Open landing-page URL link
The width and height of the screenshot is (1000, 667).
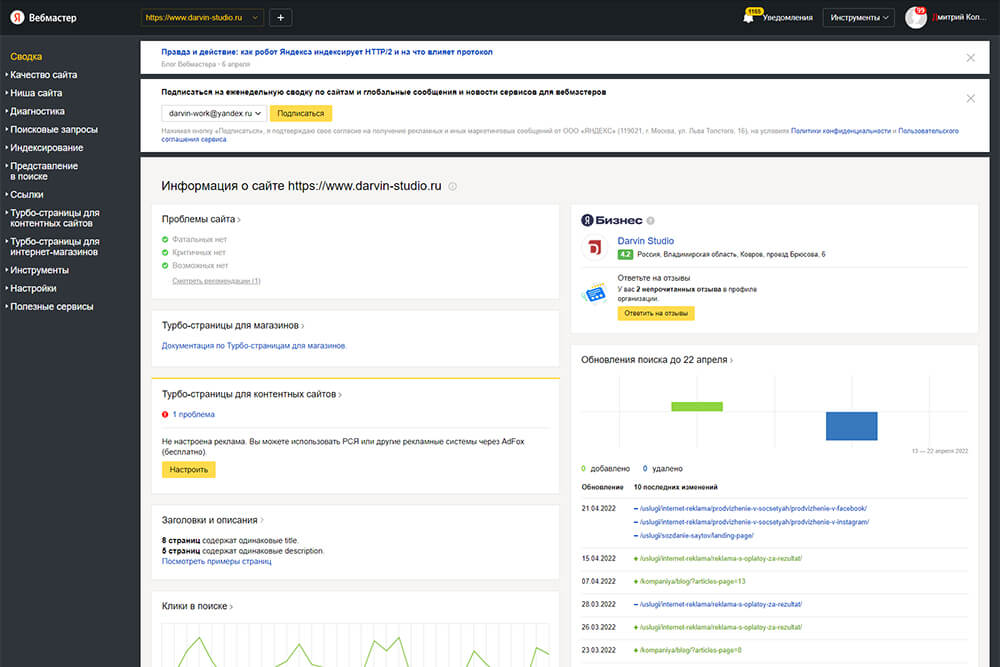coord(696,536)
